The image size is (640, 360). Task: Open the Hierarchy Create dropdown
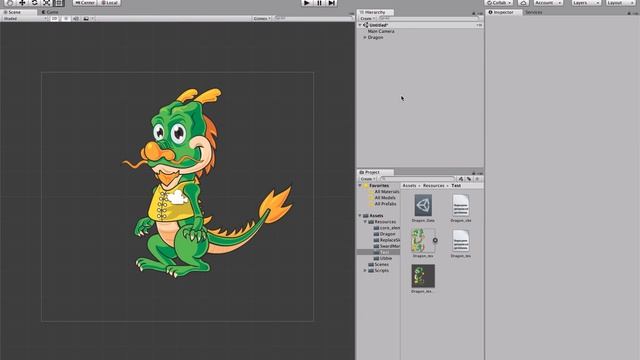pos(367,18)
